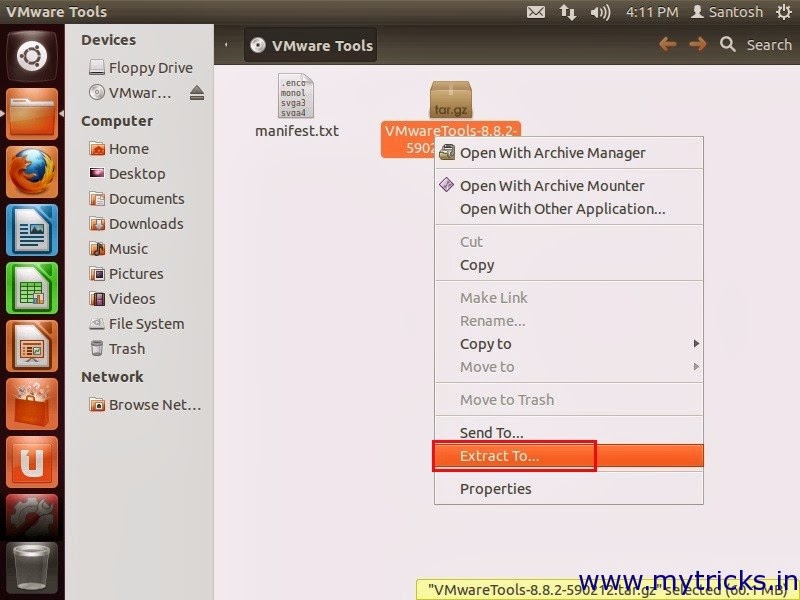The image size is (800, 600).
Task: Open Music in the sidebar
Action: (x=118, y=248)
